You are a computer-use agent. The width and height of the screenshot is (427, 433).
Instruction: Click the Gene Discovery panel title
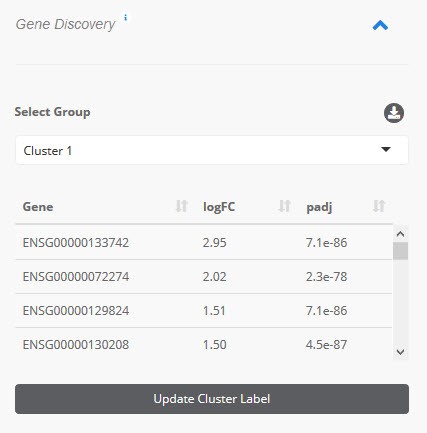click(65, 24)
